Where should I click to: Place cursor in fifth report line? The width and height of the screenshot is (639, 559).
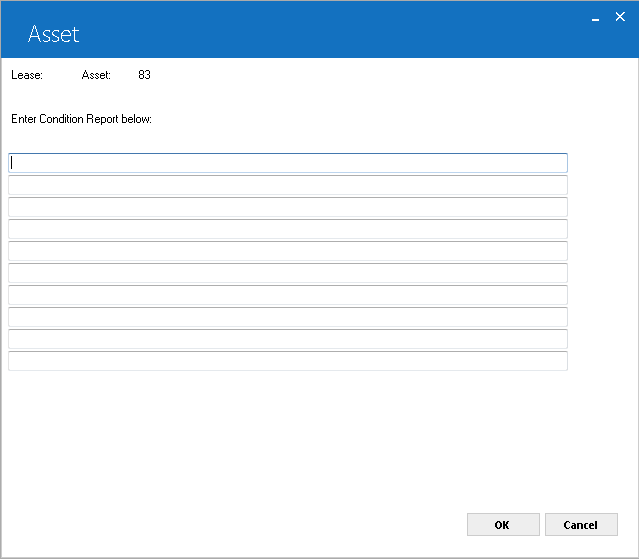point(288,251)
